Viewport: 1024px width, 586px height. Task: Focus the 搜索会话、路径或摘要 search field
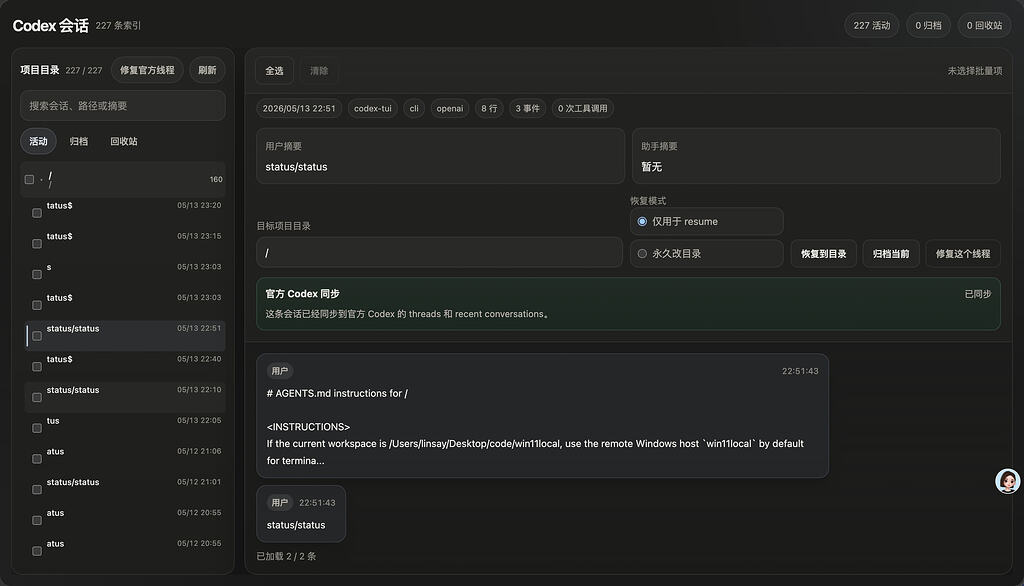pos(123,106)
